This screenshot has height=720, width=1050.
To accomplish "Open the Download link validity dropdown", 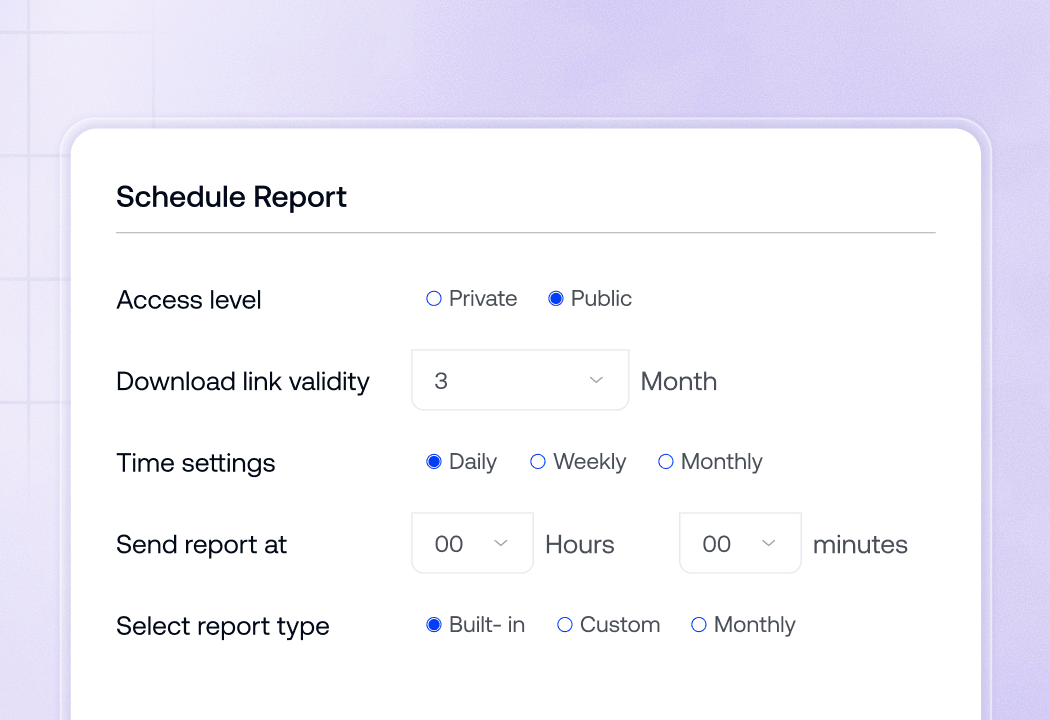I will tap(520, 380).
